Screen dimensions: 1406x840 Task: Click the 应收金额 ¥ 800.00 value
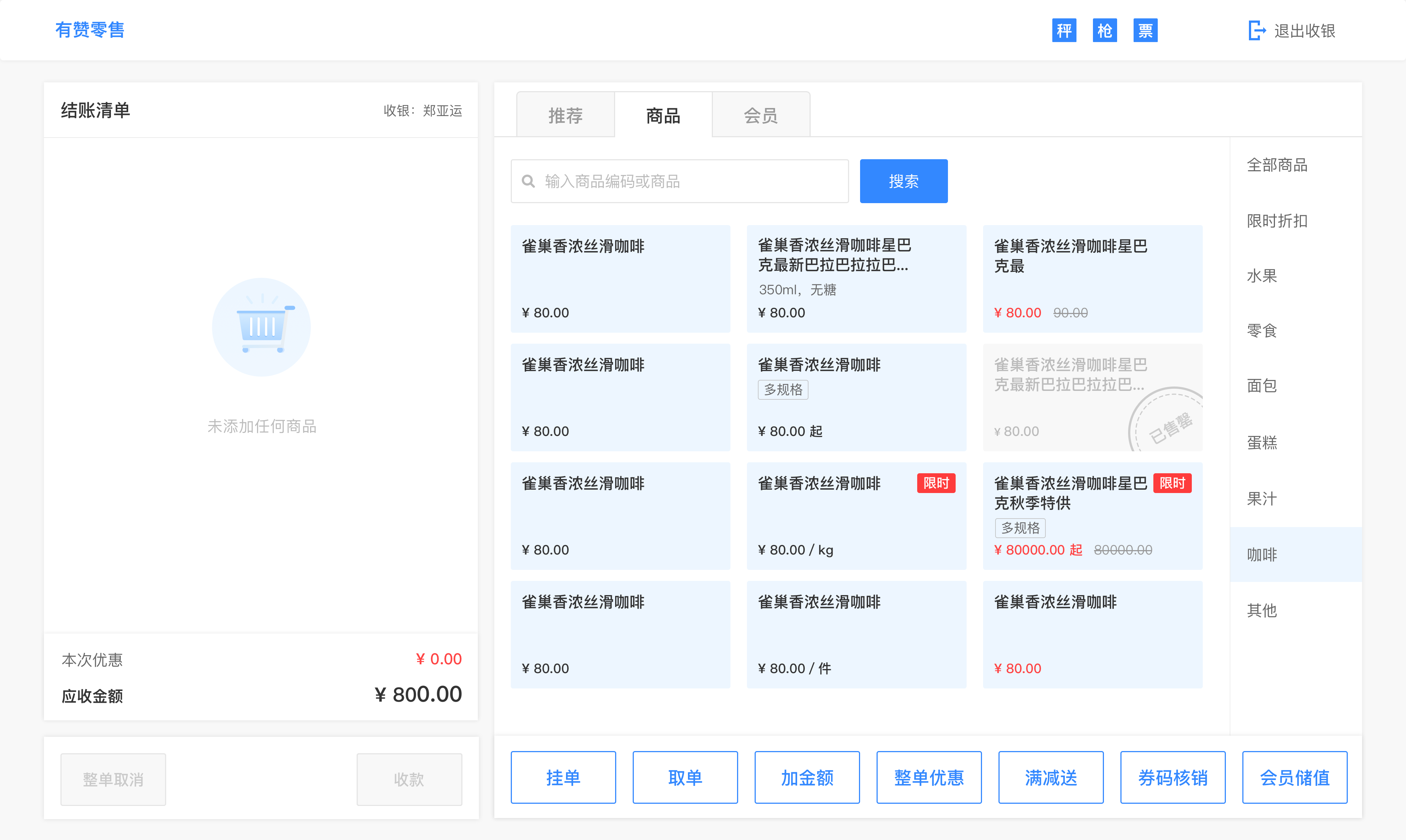[x=418, y=694]
